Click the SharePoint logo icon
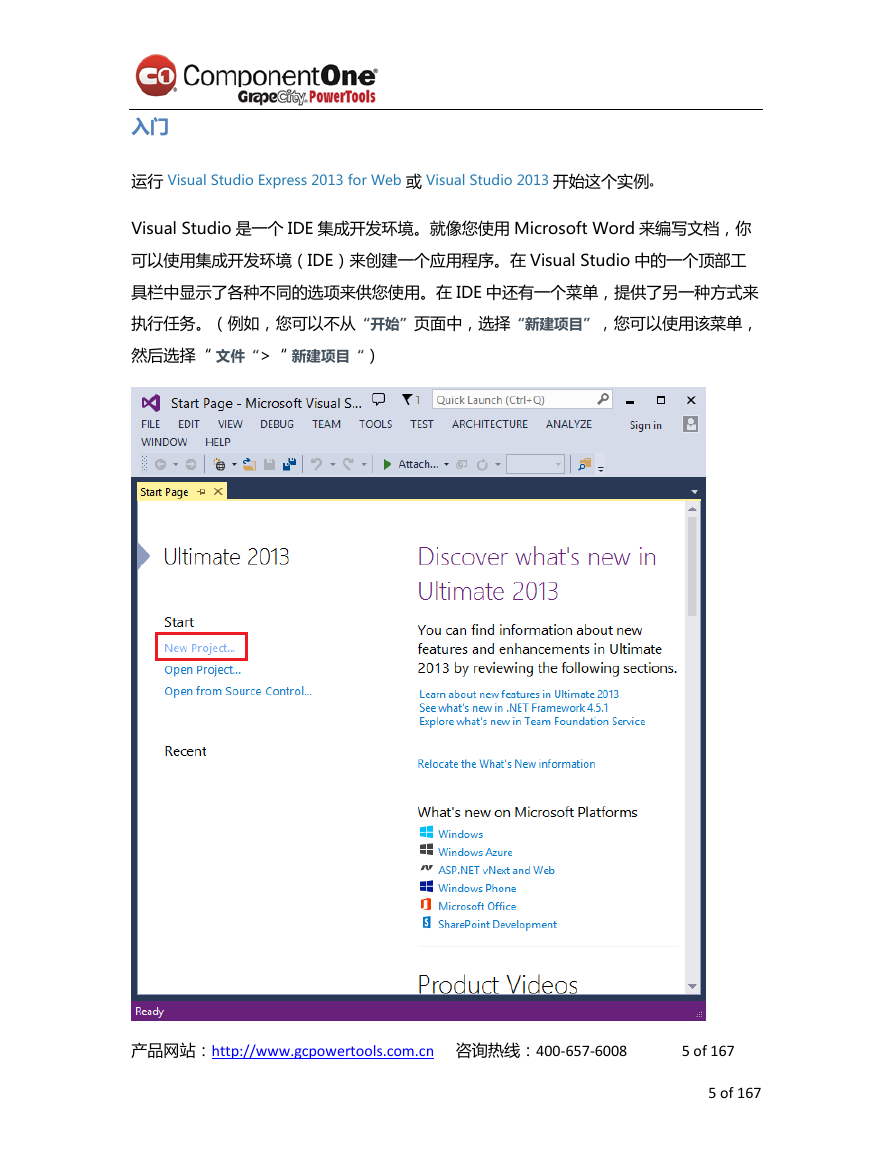The height and width of the screenshot is (1155, 893). pos(426,922)
